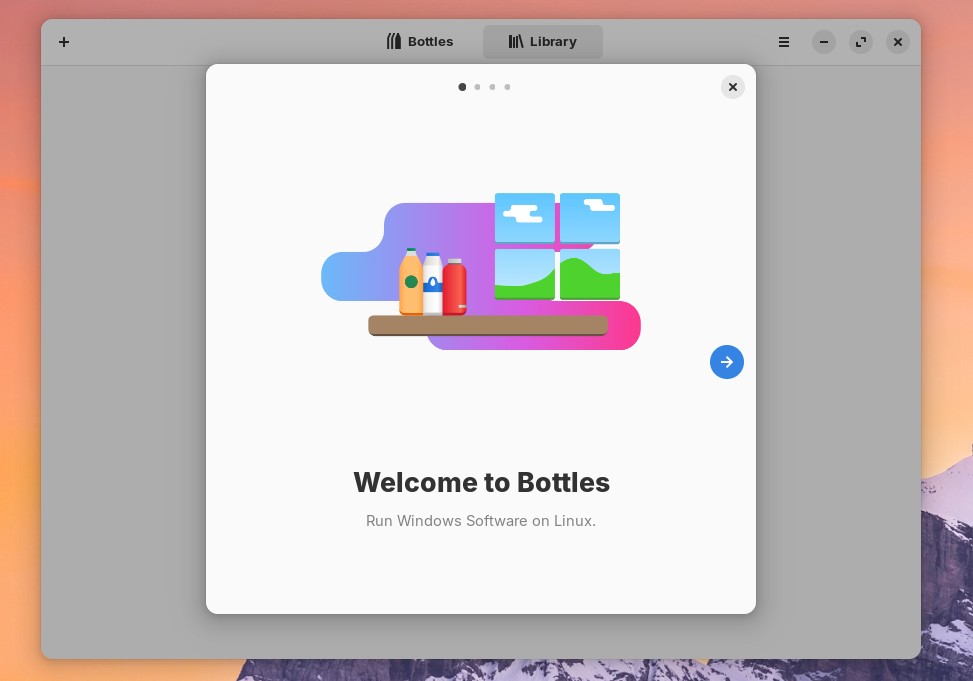Jump to the second carousel page dot
Viewport: 973px width, 681px height.
click(x=477, y=87)
